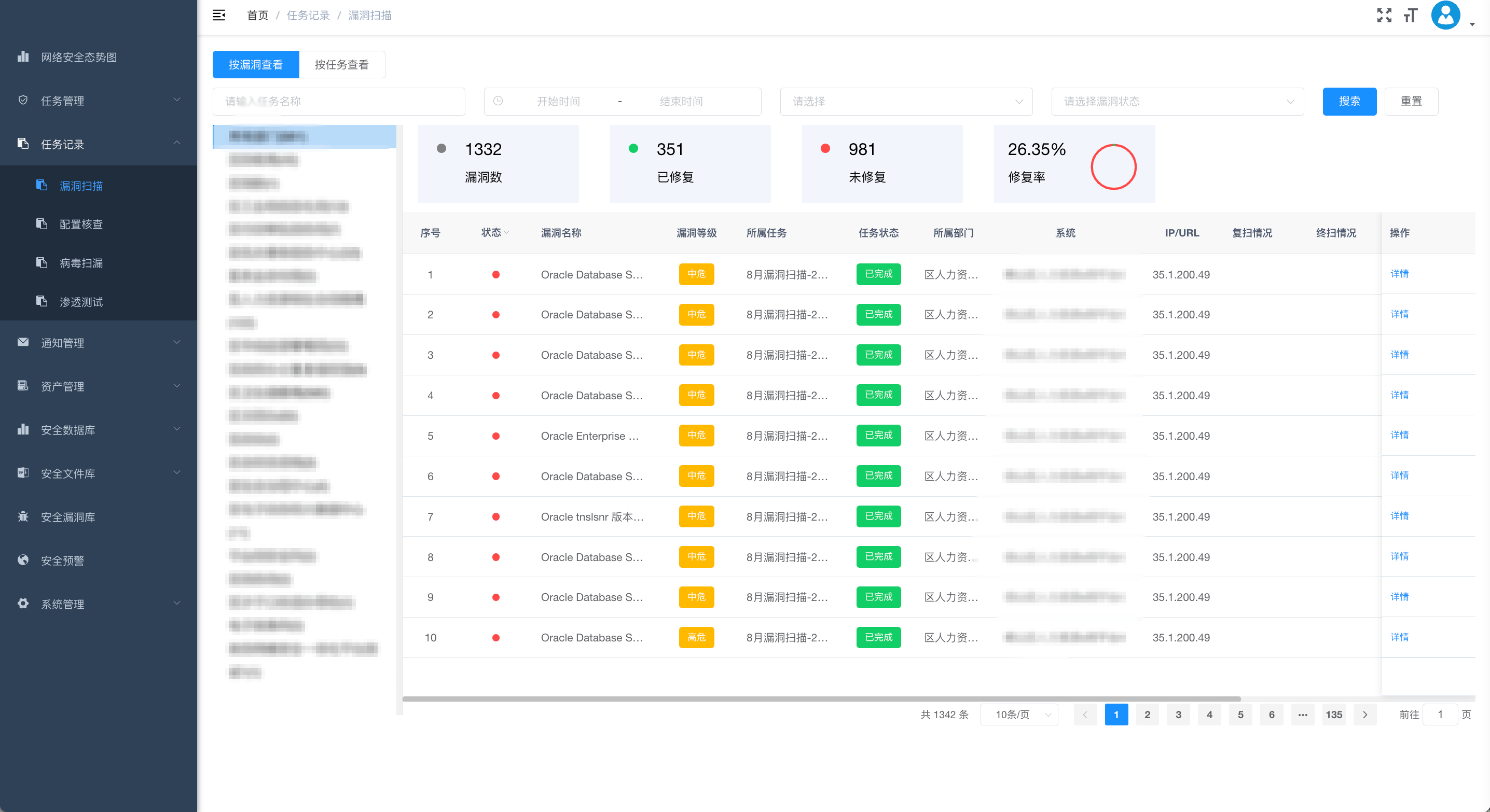Click the 网络安全态势图 chart icon
This screenshot has width=1490, height=812.
point(23,57)
